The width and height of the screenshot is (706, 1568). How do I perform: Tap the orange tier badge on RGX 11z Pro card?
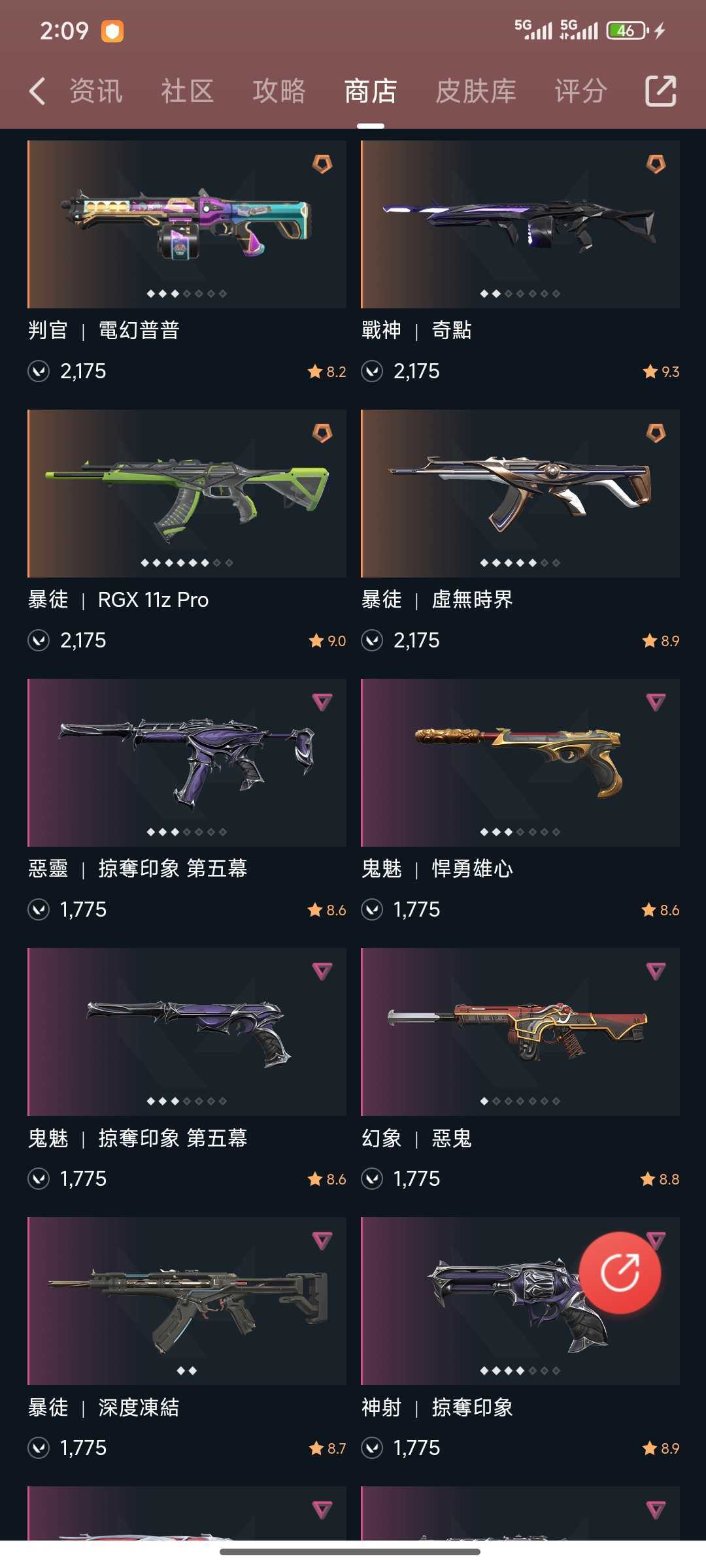[x=322, y=433]
